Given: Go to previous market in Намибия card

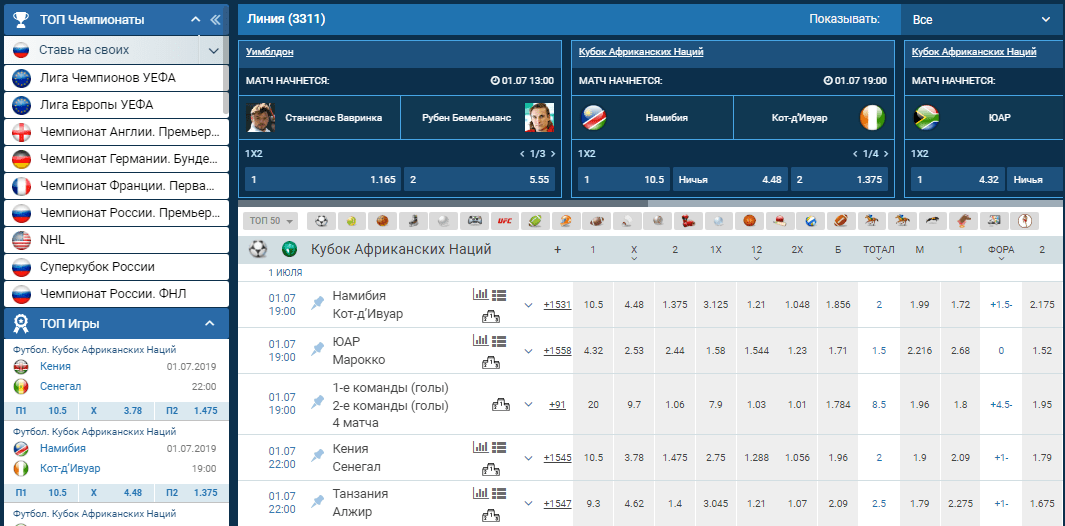Looking at the screenshot, I should click(x=854, y=154).
